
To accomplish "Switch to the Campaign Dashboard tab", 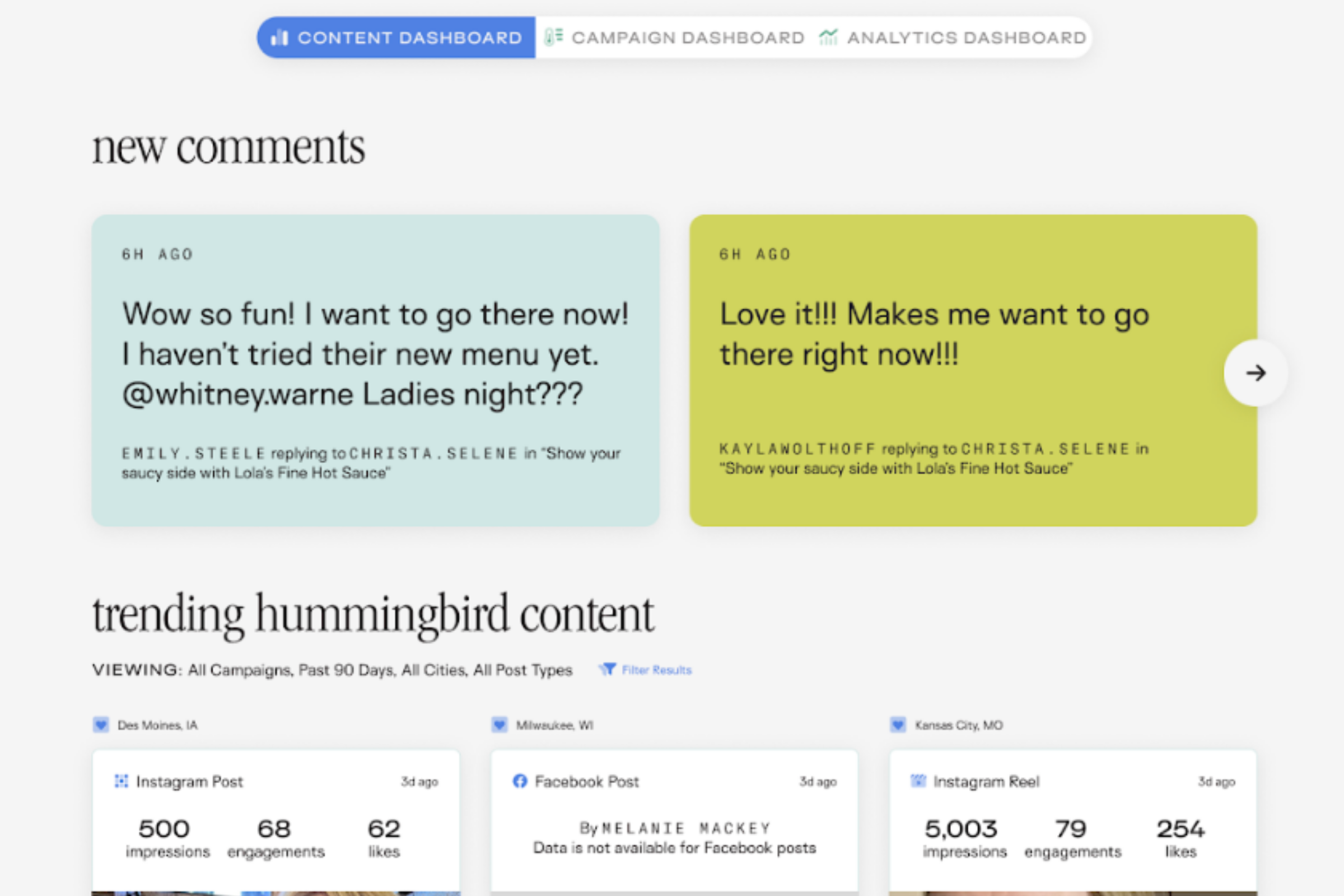I will point(688,38).
